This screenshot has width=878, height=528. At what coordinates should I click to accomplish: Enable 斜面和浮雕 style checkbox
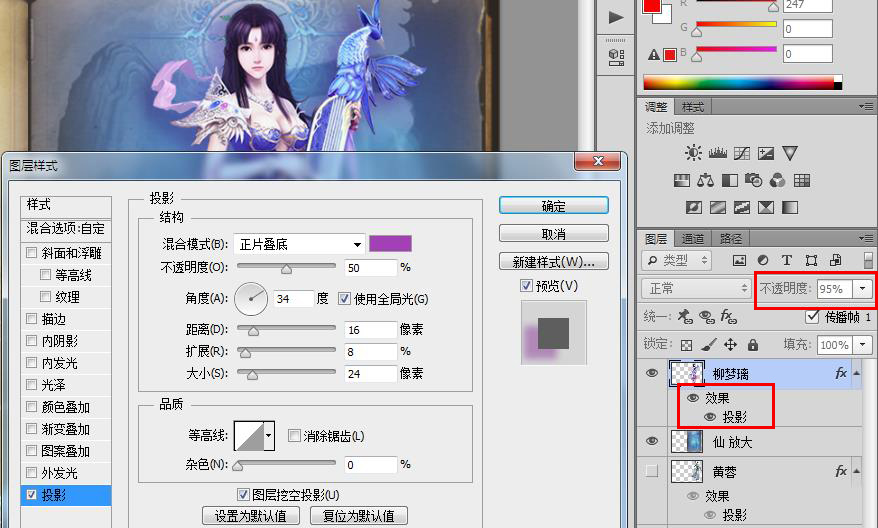pyautogui.click(x=32, y=253)
